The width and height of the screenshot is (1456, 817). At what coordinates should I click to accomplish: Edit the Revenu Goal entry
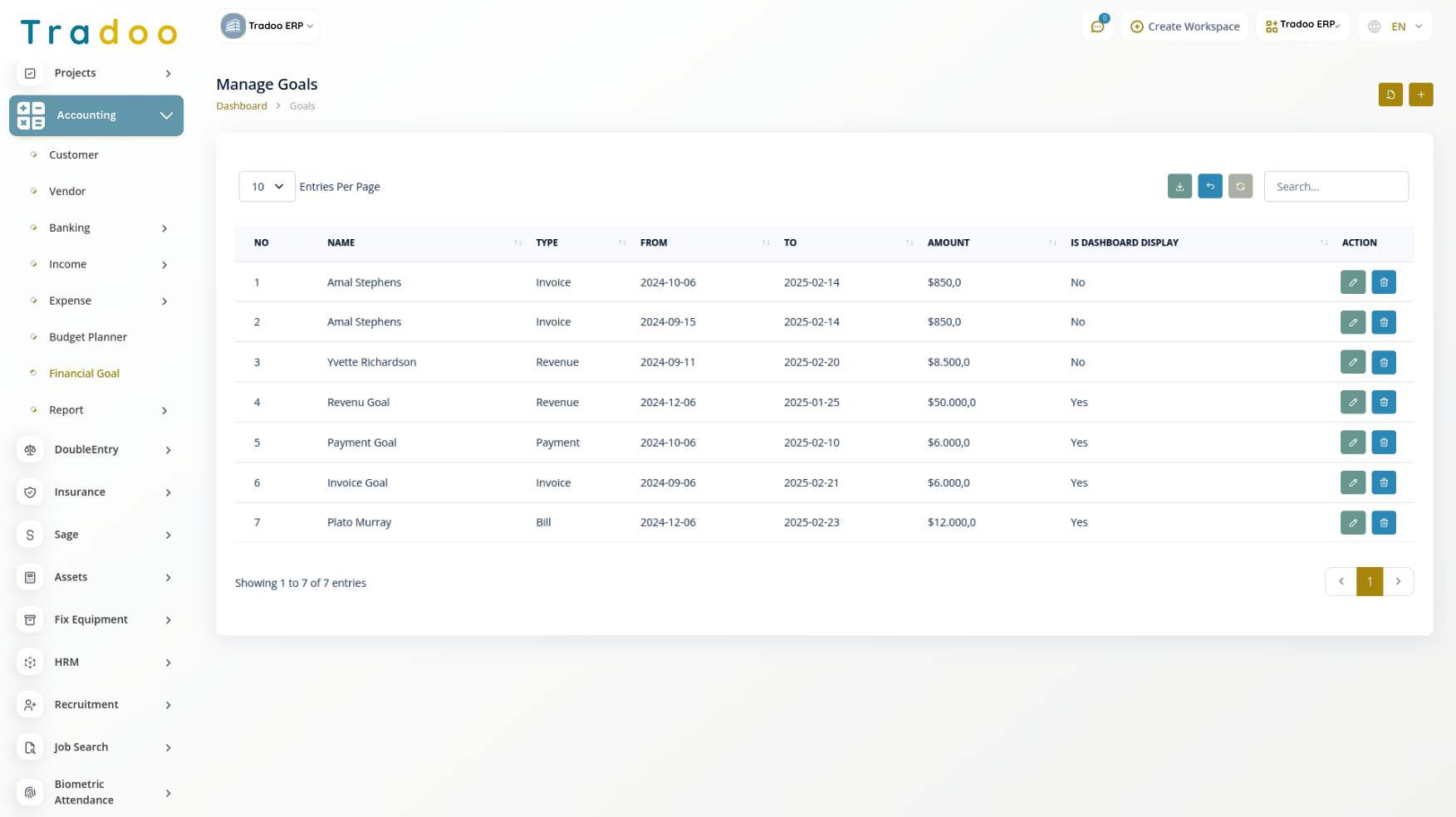click(1353, 402)
